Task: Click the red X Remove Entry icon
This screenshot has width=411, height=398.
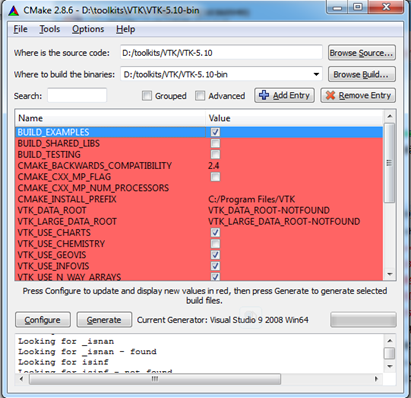Action: click(x=330, y=95)
